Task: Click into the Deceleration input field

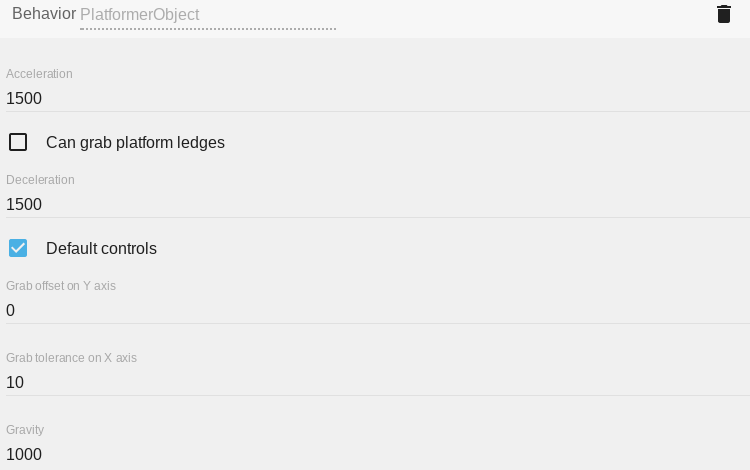Action: tap(378, 204)
